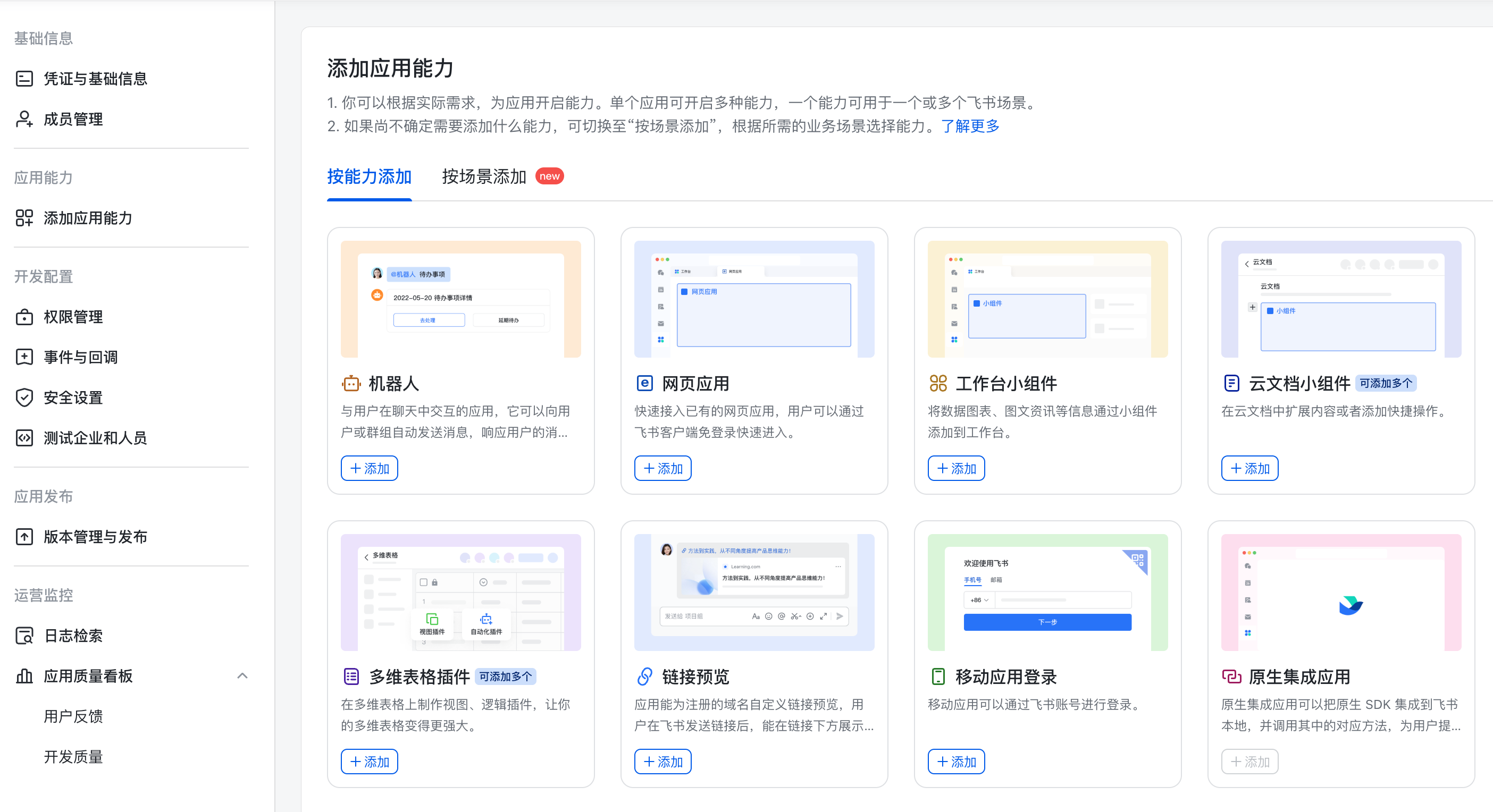The image size is (1493, 812).
Task: Select the 权限管理 lock icon
Action: (x=24, y=317)
